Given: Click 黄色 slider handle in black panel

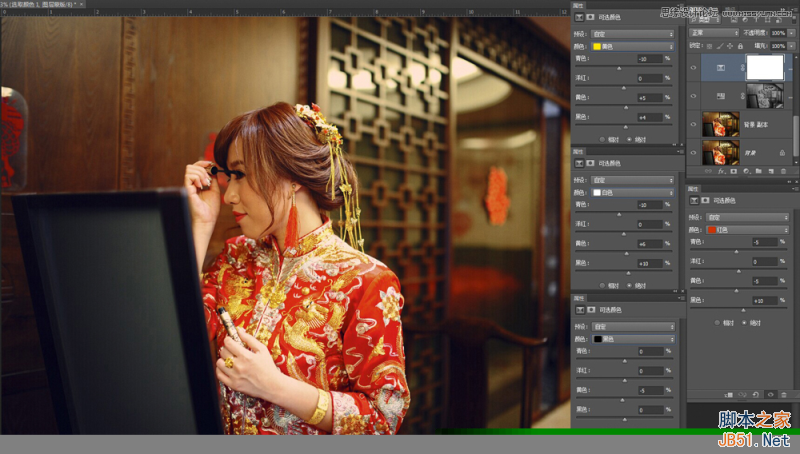Looking at the screenshot, I should click(x=622, y=400).
